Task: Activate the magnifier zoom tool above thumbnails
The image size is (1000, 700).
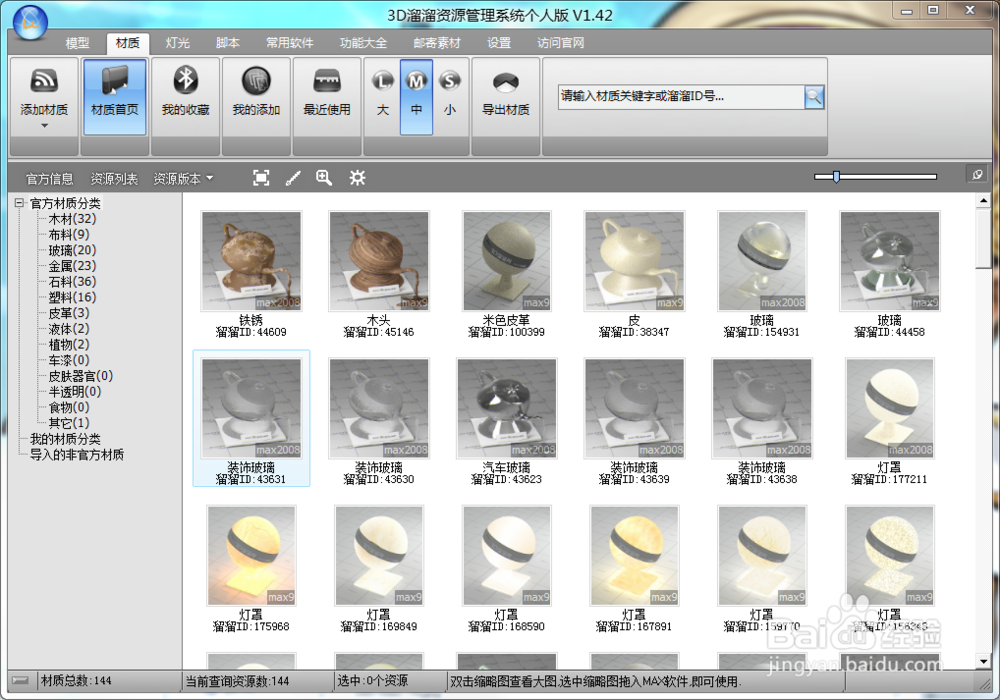Action: (x=323, y=177)
